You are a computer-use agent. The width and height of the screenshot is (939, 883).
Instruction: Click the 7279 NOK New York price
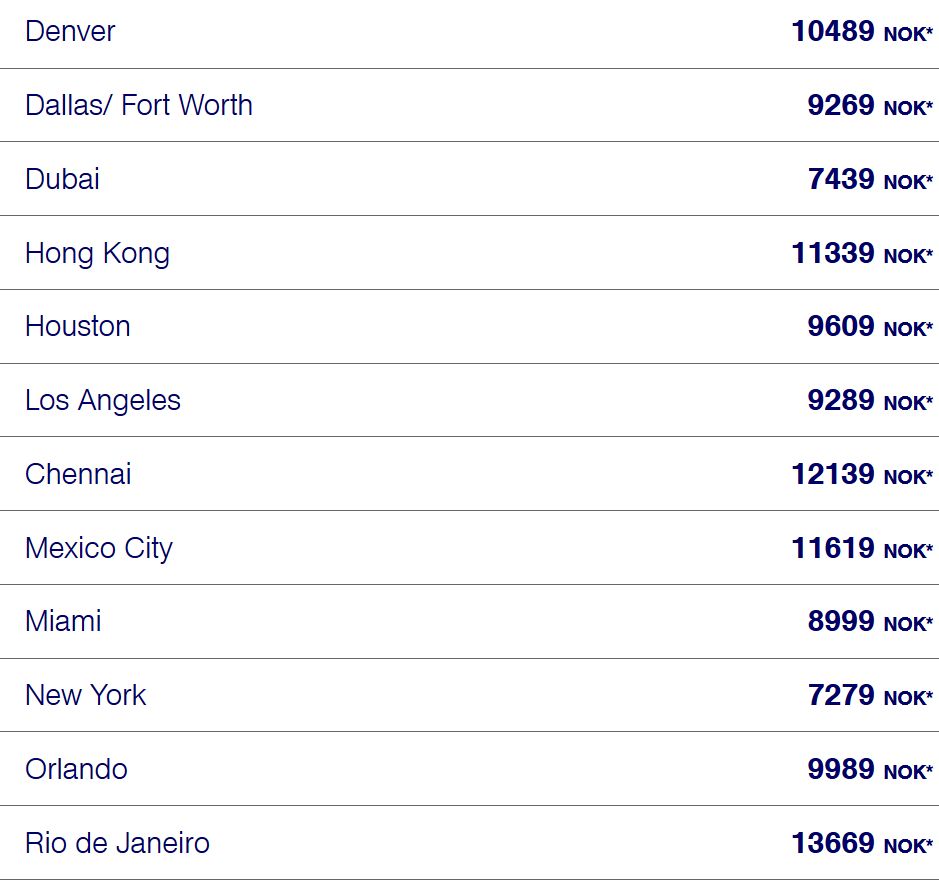[870, 695]
